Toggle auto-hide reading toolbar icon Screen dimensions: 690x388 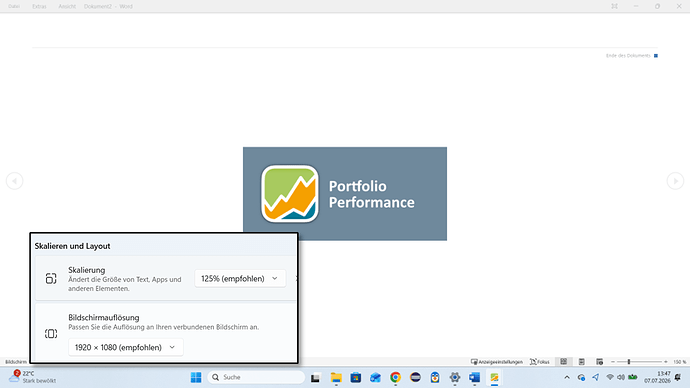pos(614,6)
